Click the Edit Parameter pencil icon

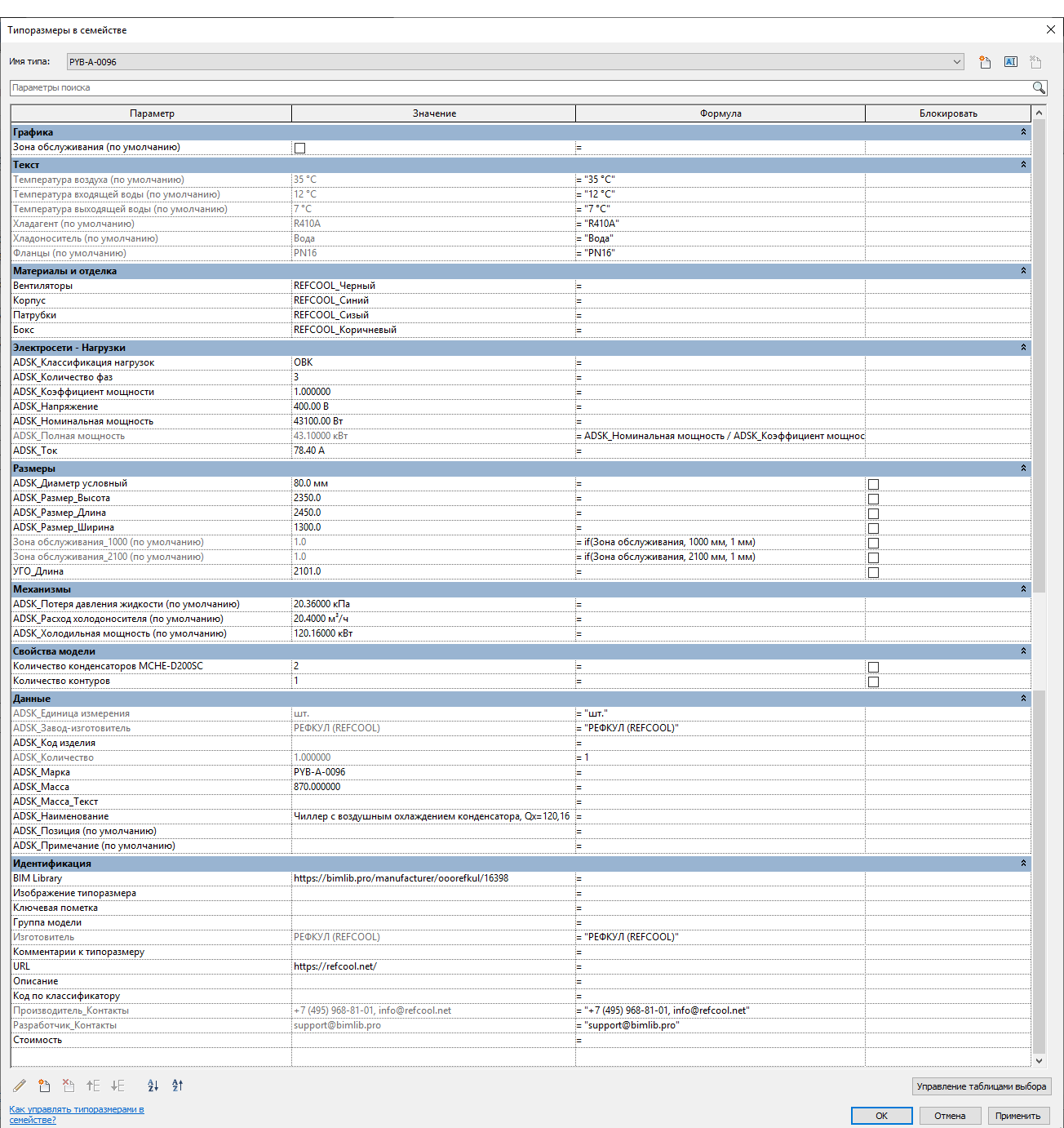click(20, 1086)
